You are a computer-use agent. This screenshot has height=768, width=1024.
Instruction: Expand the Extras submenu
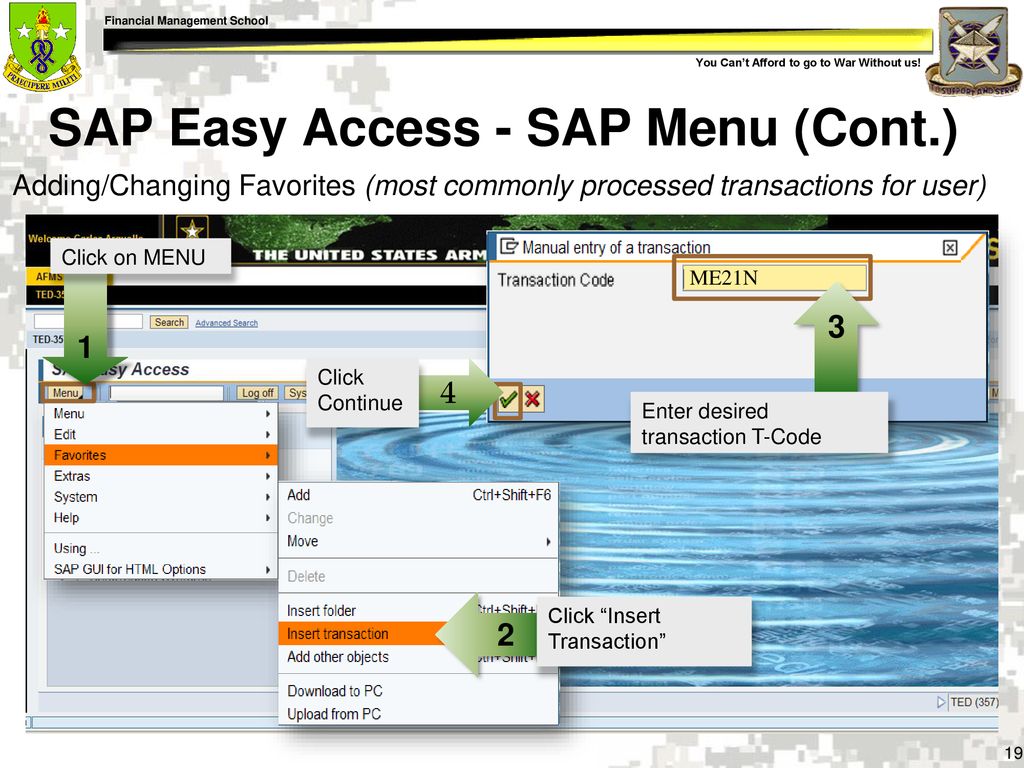coord(161,476)
